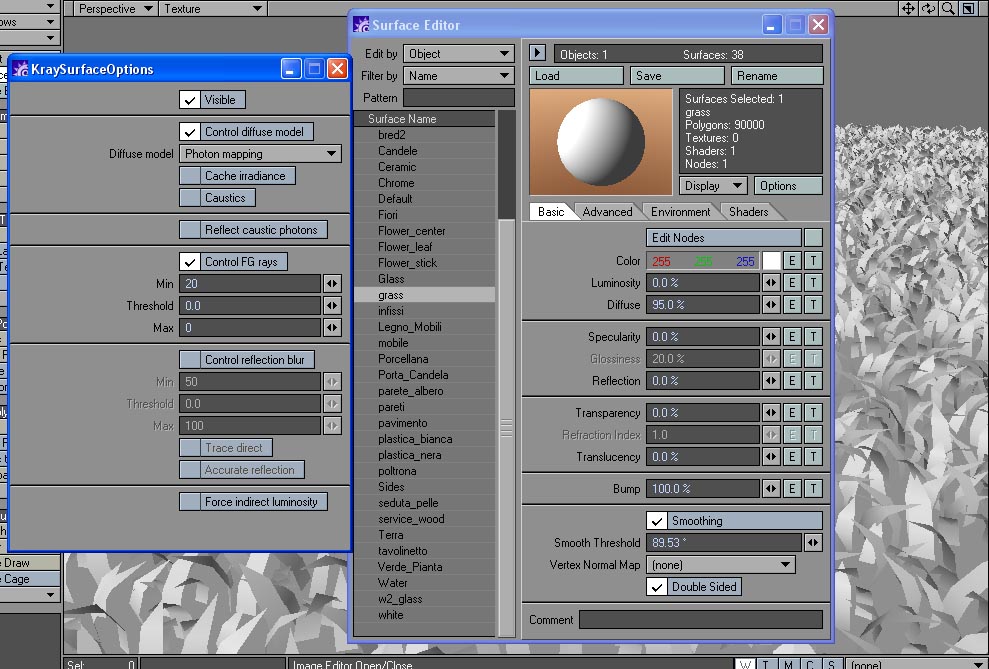989x669 pixels.
Task: Click the white Color swatch
Action: 771,261
